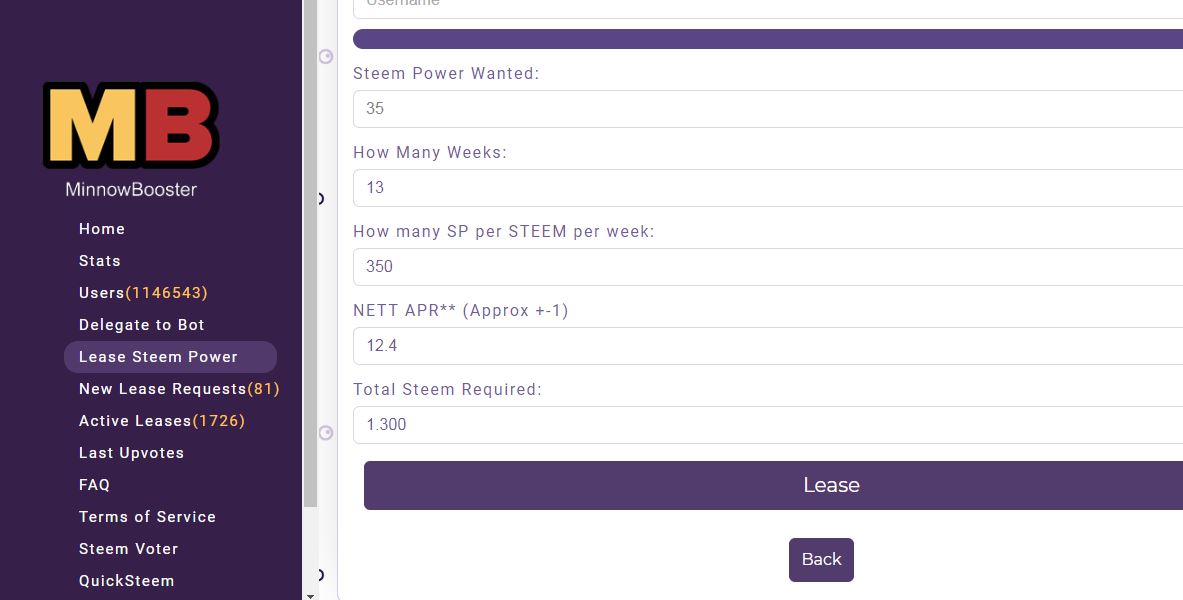Click the purple bar under the Username field
This screenshot has height=600, width=1183.
pos(768,39)
